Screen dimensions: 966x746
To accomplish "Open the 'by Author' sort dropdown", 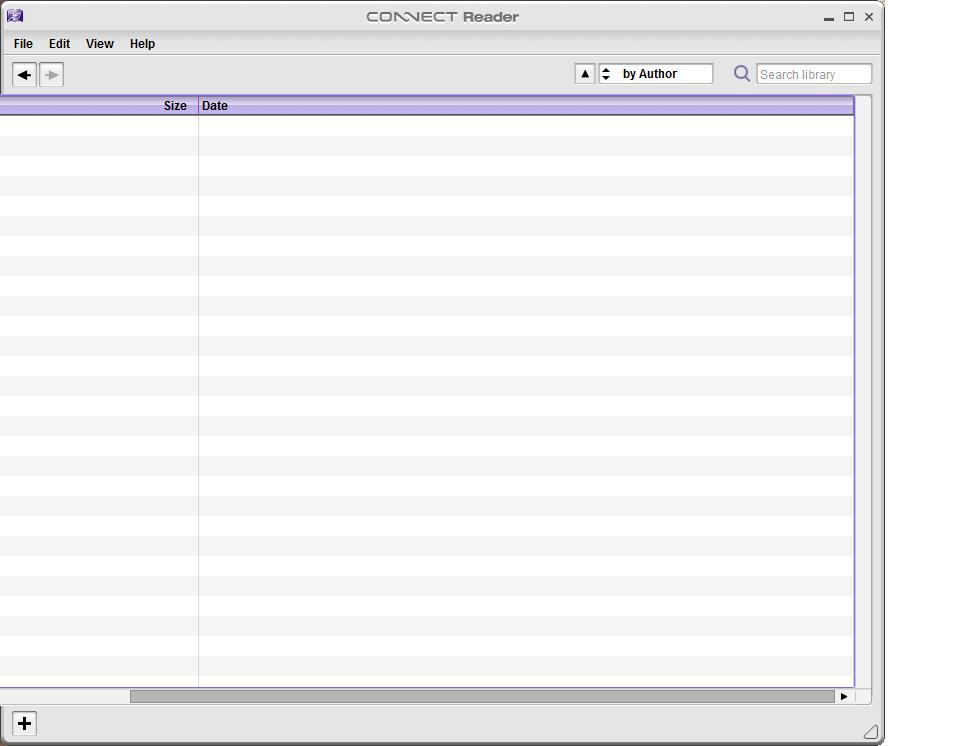I will tap(656, 74).
